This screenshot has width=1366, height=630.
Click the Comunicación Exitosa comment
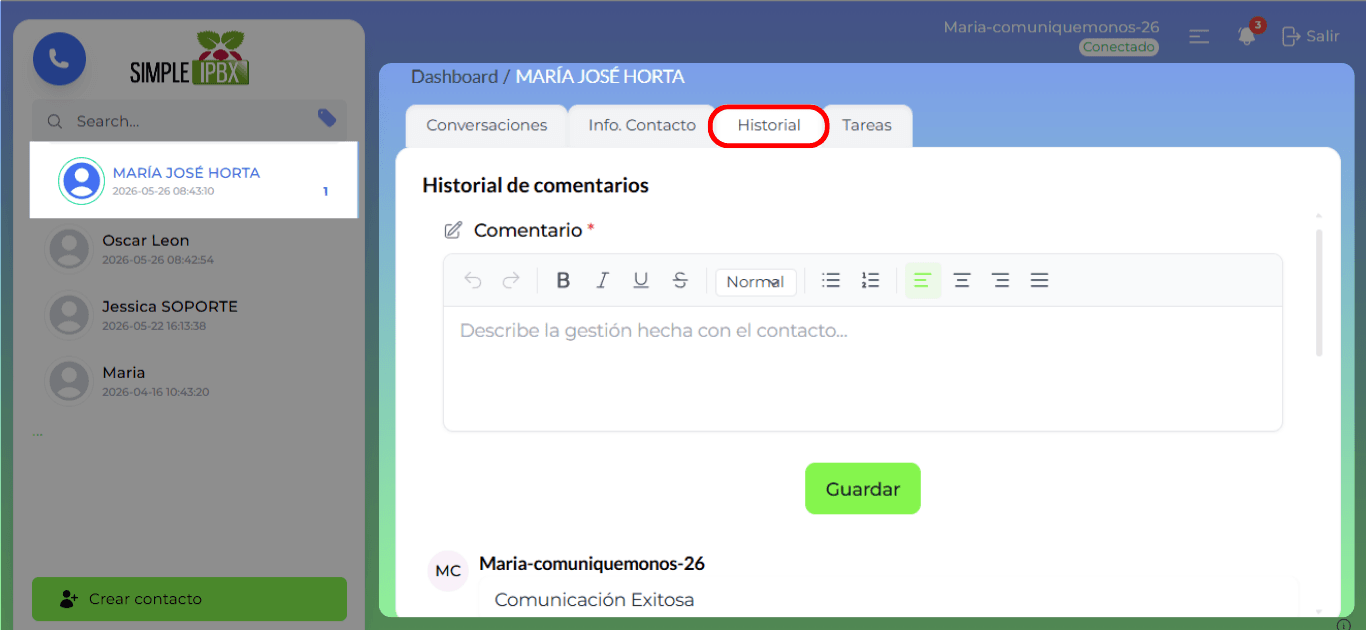click(594, 600)
